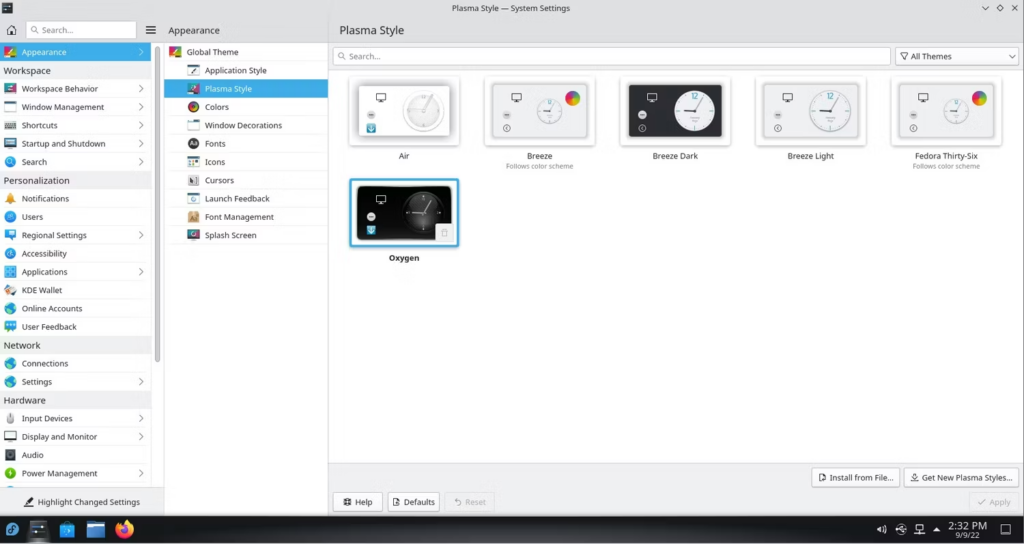1024x544 pixels.
Task: Open the Search category in sidebar
Action: pyautogui.click(x=75, y=162)
